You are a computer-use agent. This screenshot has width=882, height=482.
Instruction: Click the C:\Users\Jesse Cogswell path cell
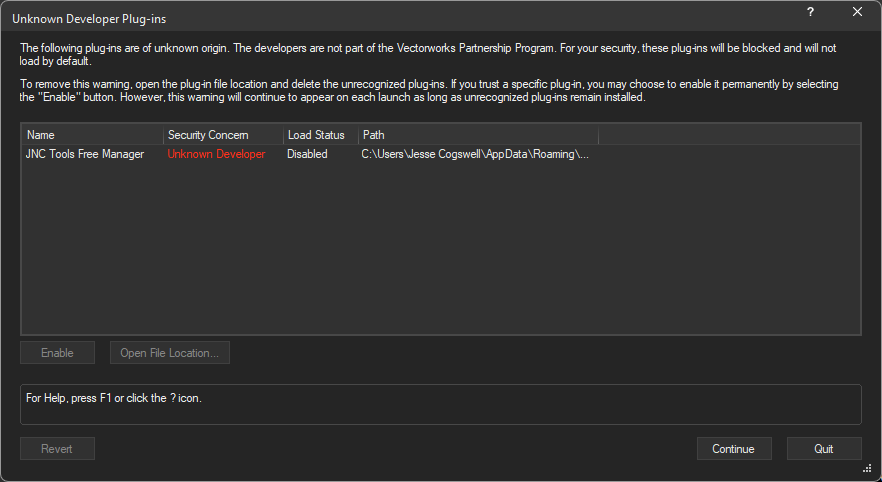[475, 154]
